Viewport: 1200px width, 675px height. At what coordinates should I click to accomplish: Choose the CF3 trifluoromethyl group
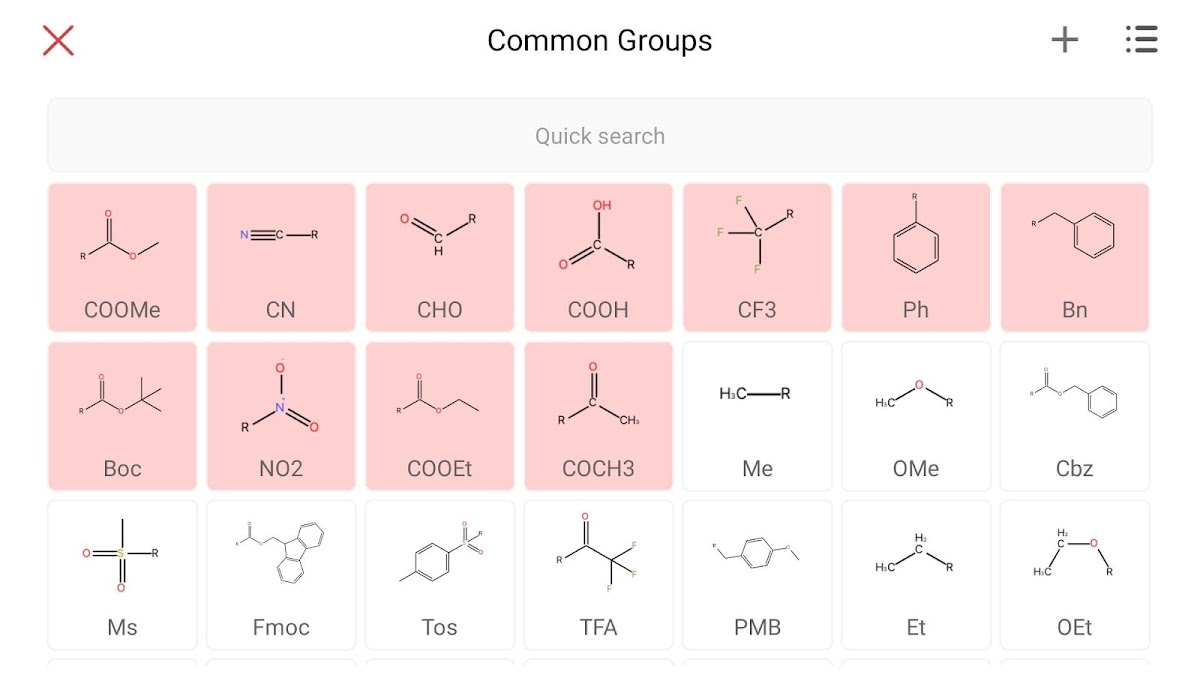click(x=757, y=257)
